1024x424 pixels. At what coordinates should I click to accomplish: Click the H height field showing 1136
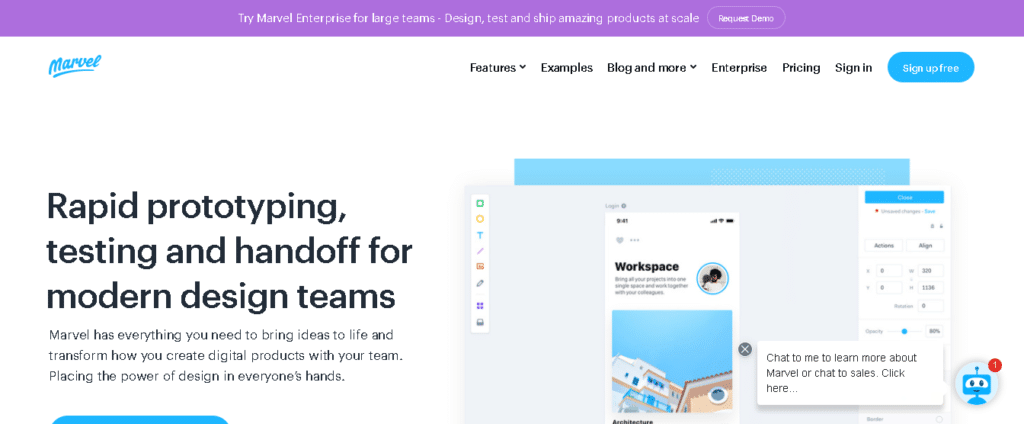click(x=931, y=287)
